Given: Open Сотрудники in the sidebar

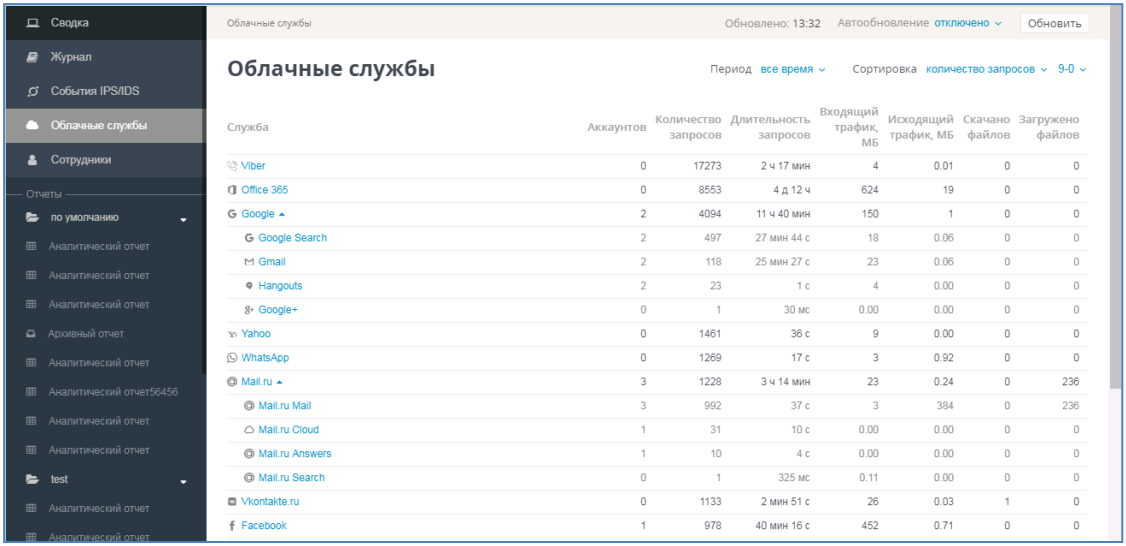Looking at the screenshot, I should (105, 159).
